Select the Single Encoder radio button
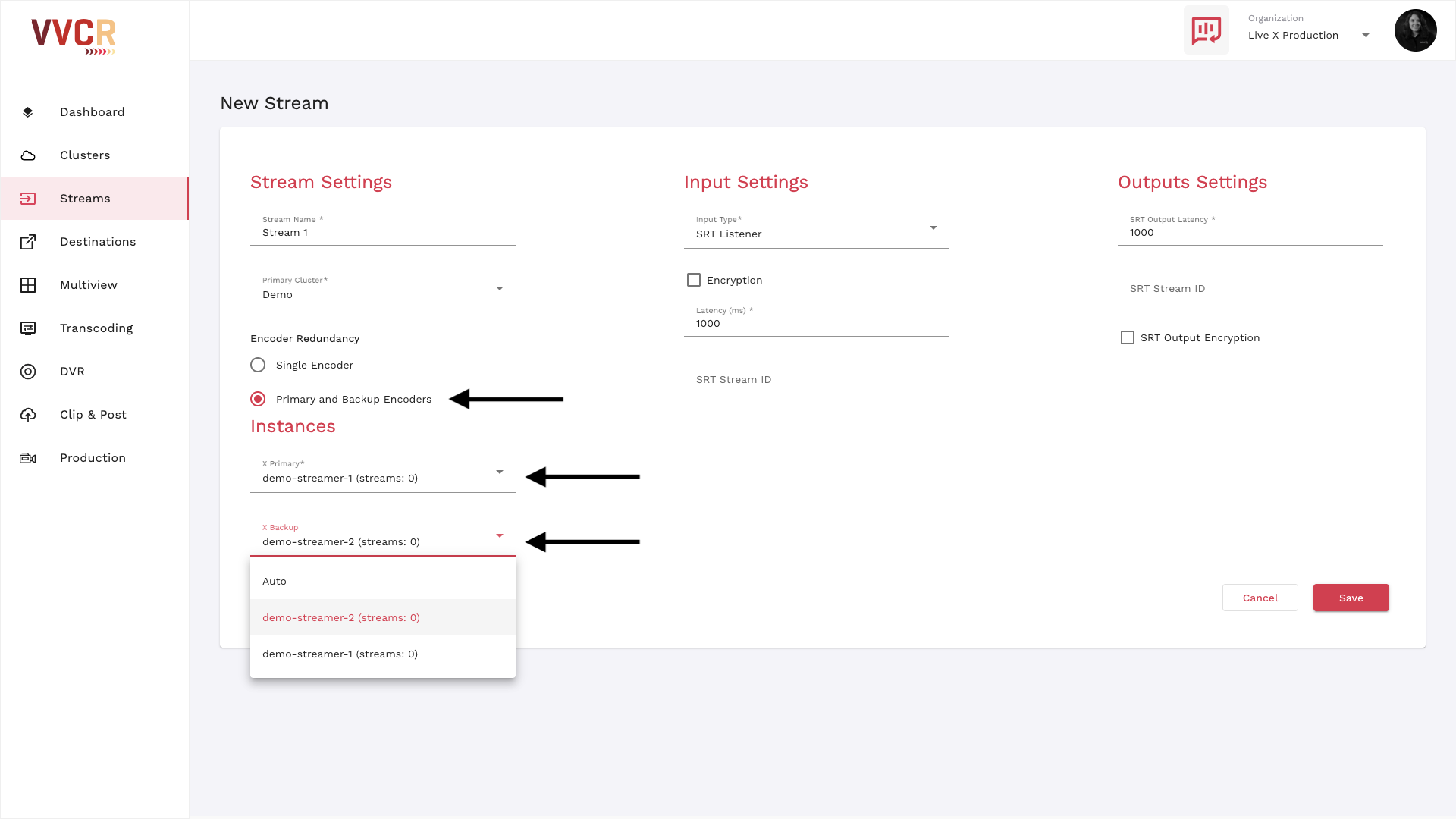 click(258, 365)
